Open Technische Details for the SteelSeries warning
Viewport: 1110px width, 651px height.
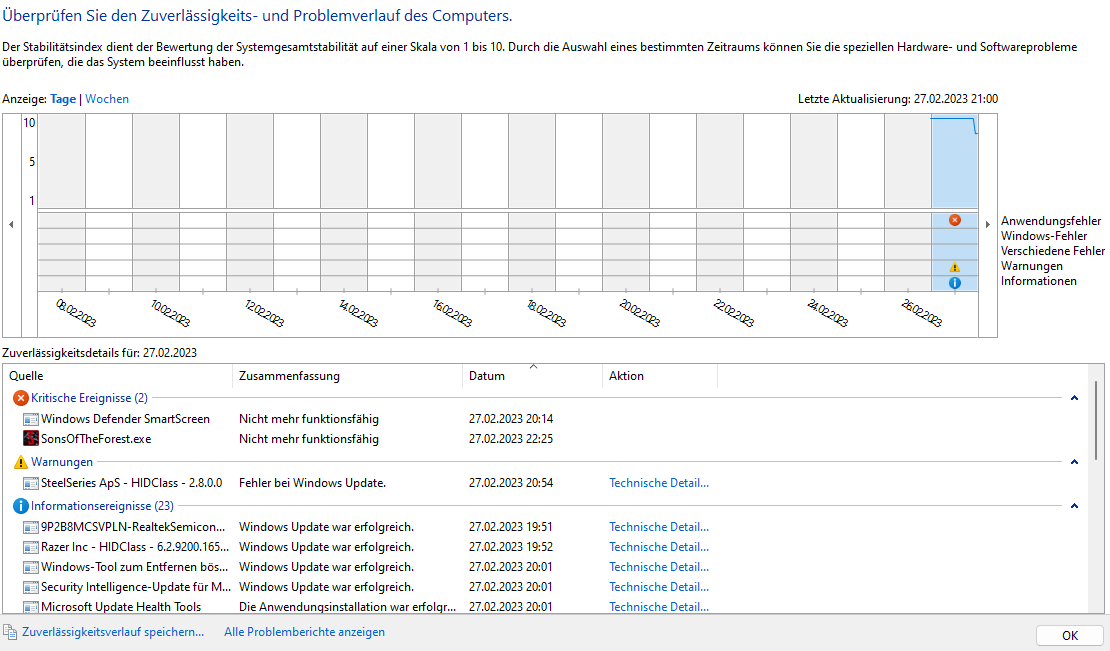pos(658,482)
